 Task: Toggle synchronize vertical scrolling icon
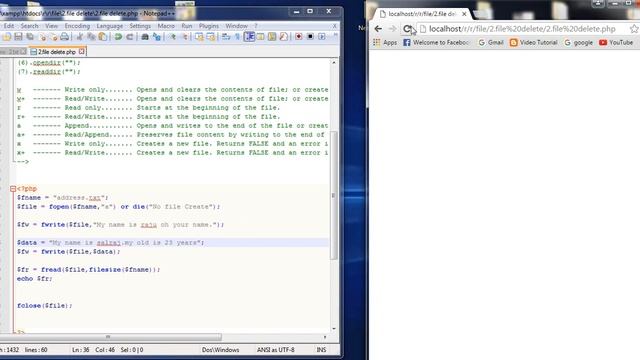(199, 37)
